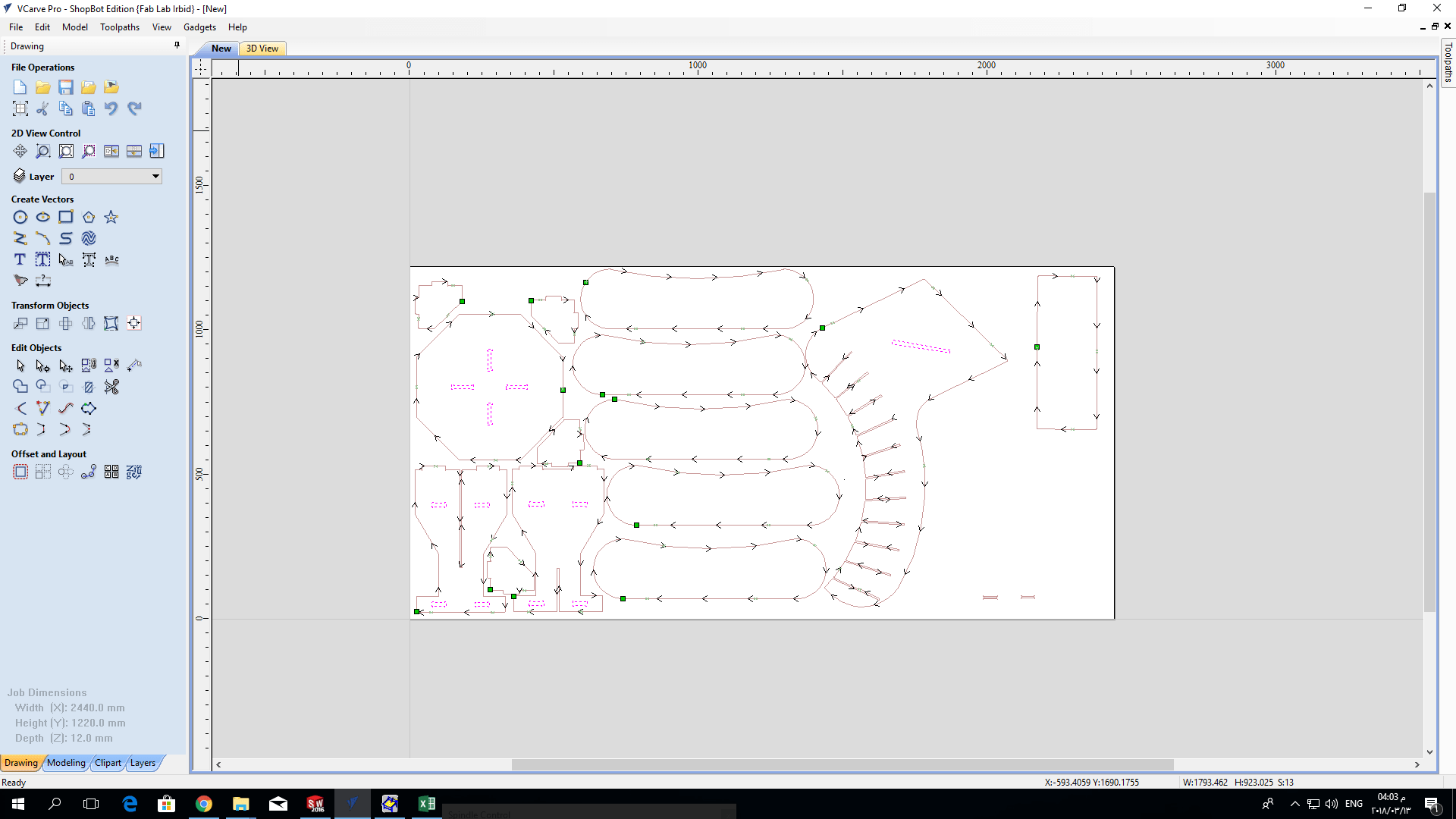Select the Draw Star tool
1456x819 pixels.
(x=111, y=217)
